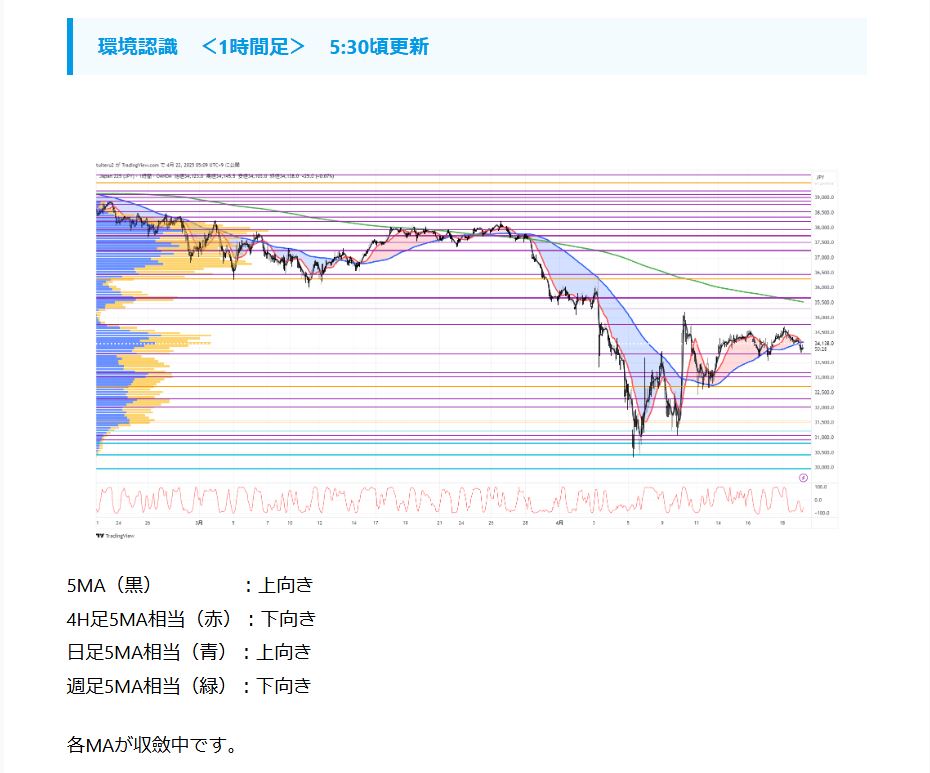Select the line 5MA(黒):上向き
Viewport: 930px width, 773px height.
click(190, 586)
